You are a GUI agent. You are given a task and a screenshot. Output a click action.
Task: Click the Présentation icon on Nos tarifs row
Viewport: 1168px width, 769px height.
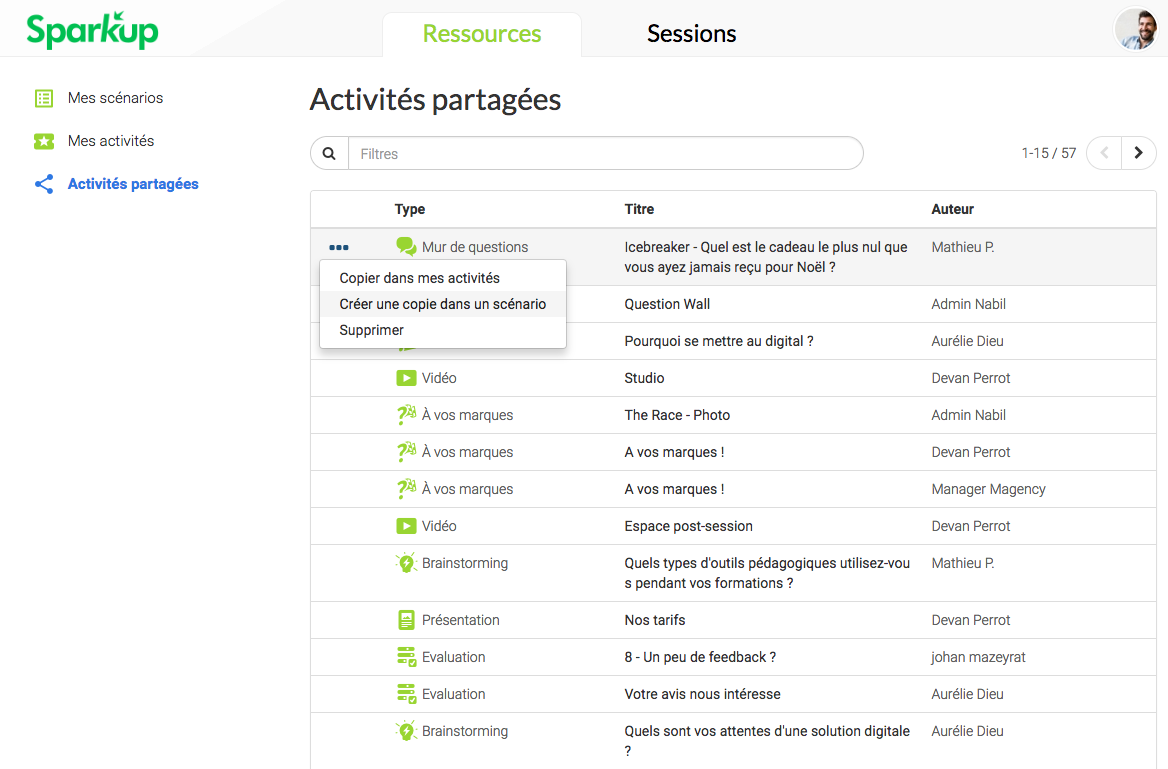pos(406,620)
